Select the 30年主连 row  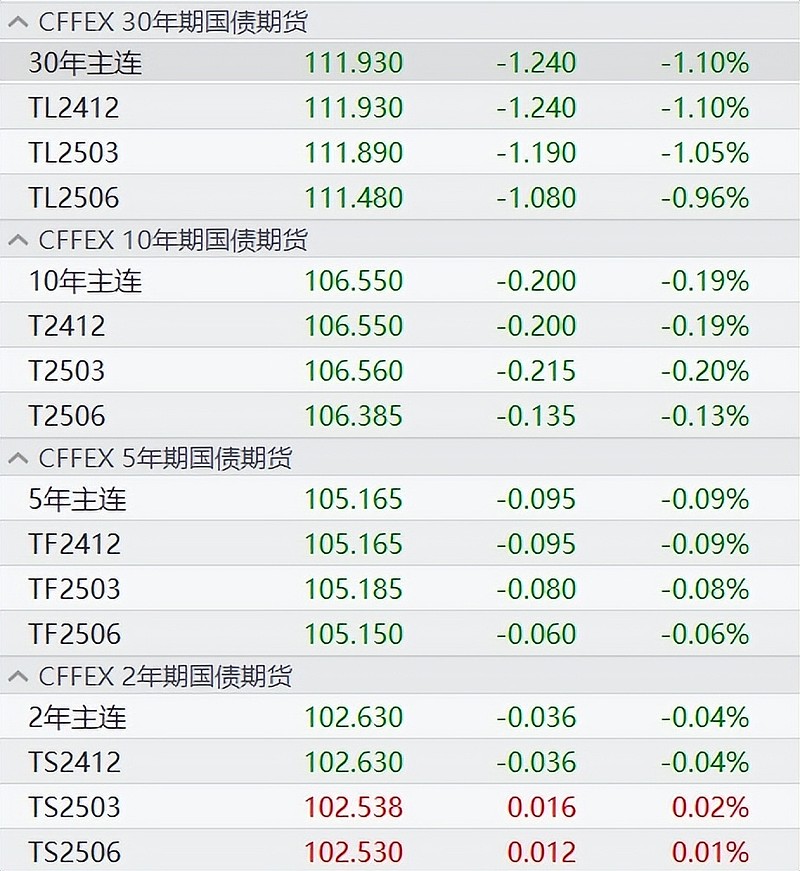click(400, 62)
